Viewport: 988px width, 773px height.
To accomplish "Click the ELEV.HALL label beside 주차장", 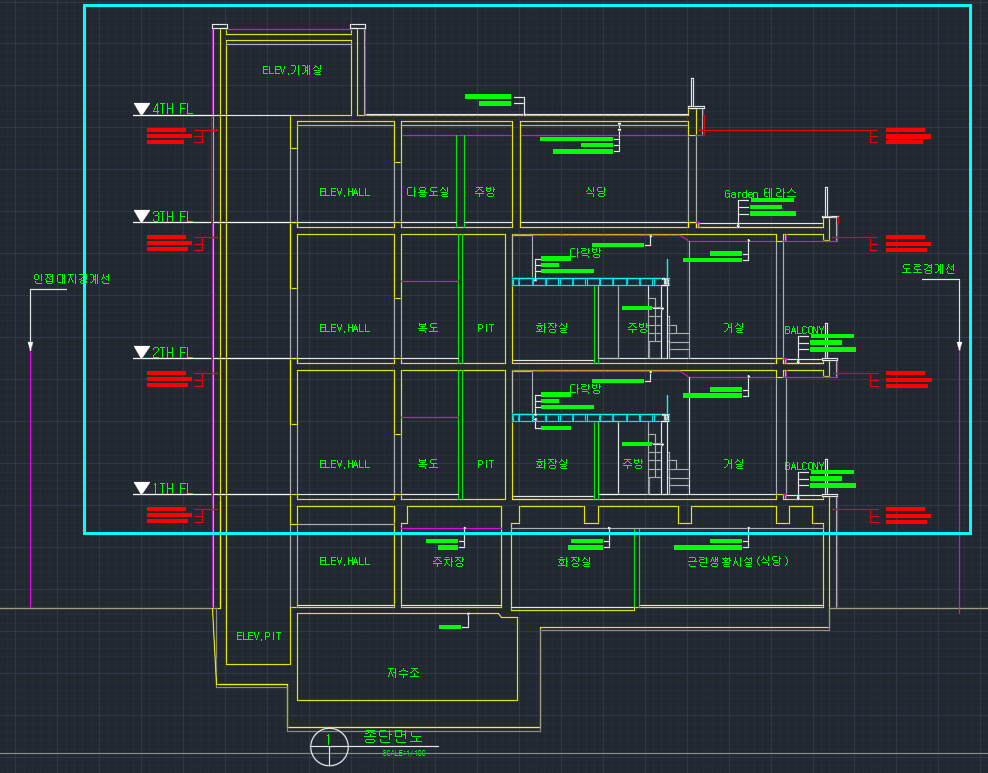I will click(x=344, y=562).
